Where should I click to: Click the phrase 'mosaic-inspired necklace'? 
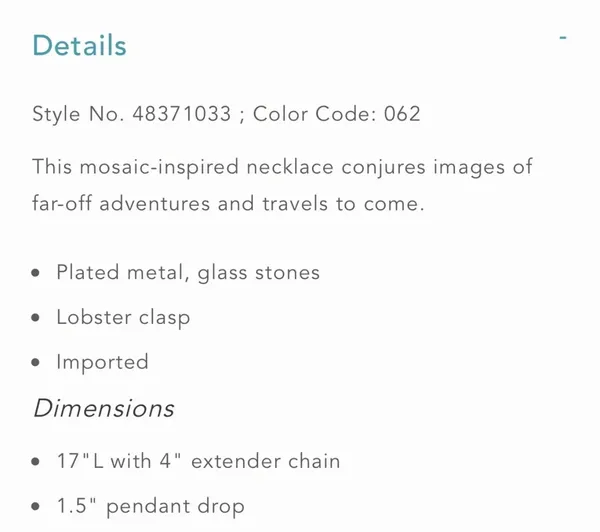[207, 167]
